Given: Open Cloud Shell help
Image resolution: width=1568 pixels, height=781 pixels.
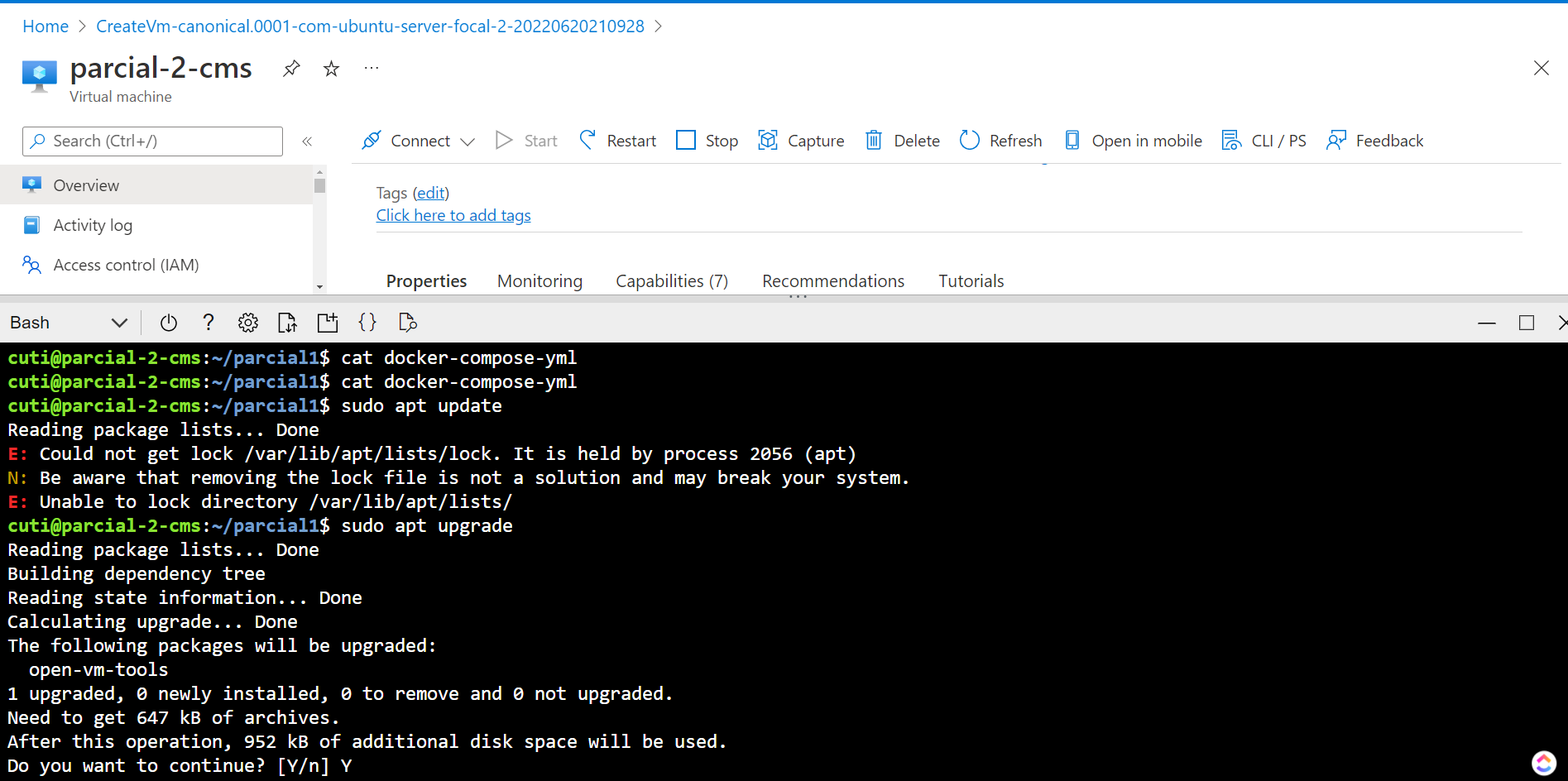Looking at the screenshot, I should pyautogui.click(x=209, y=323).
